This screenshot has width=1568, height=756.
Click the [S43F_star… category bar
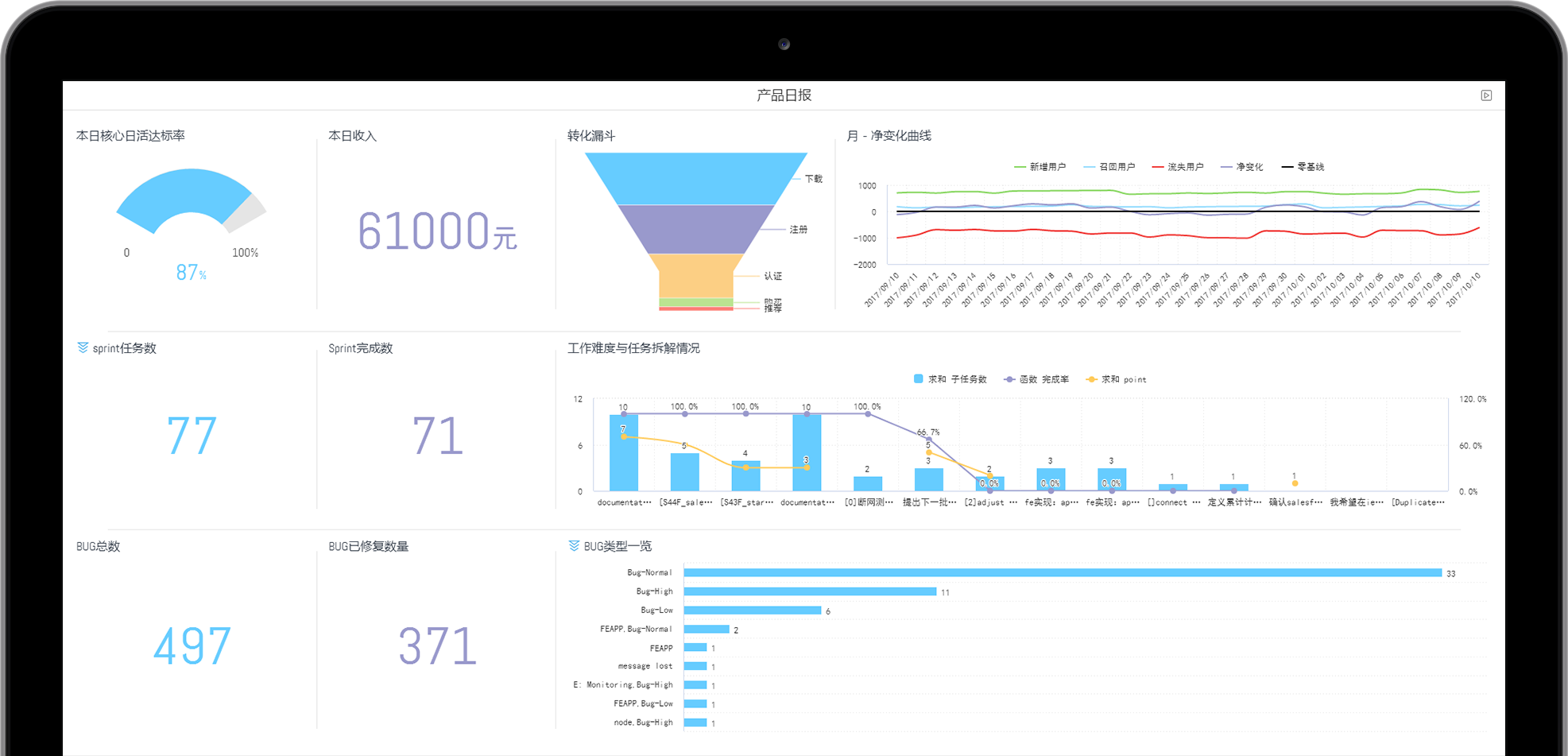point(745,475)
